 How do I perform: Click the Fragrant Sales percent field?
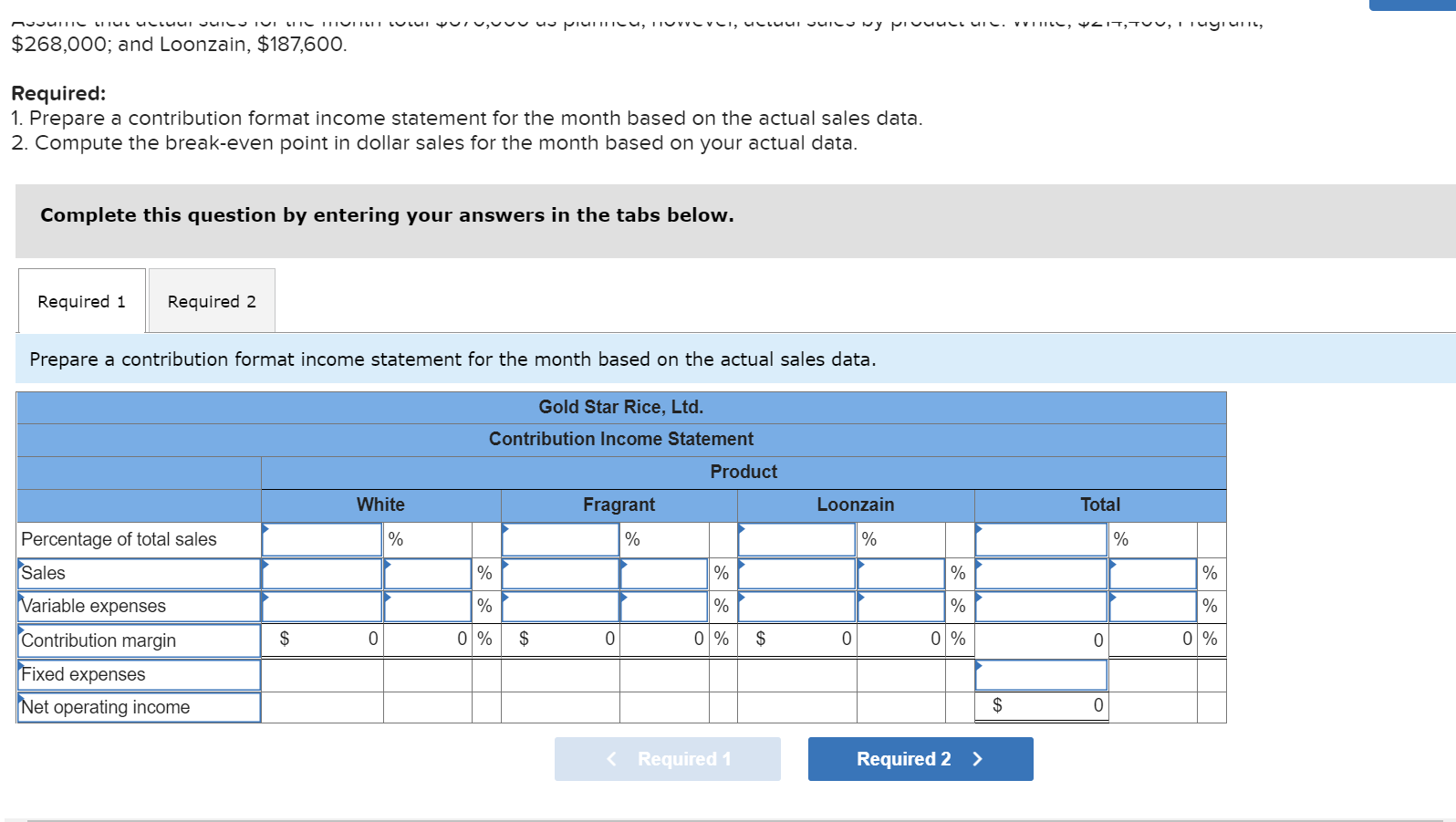point(664,574)
